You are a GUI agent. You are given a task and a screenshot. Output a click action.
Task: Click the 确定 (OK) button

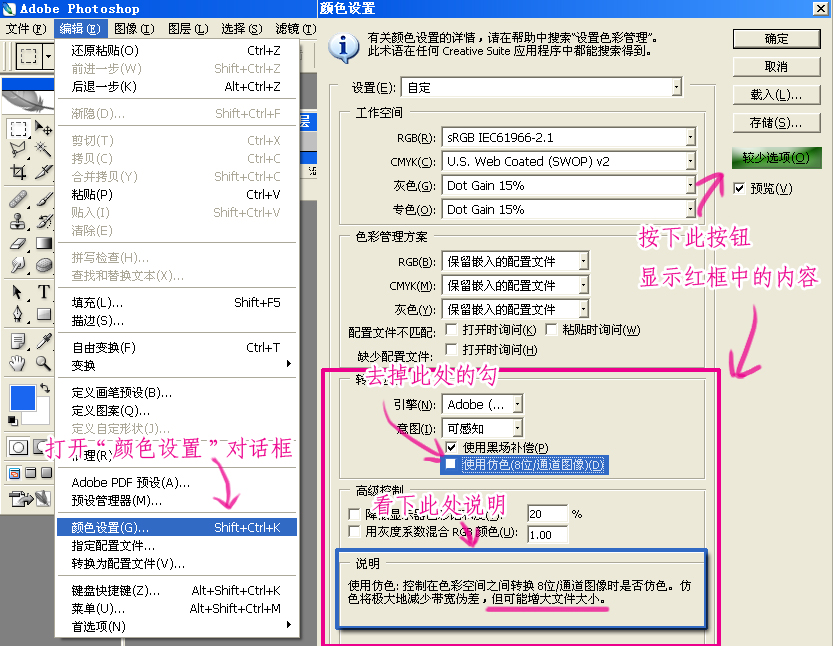(776, 39)
